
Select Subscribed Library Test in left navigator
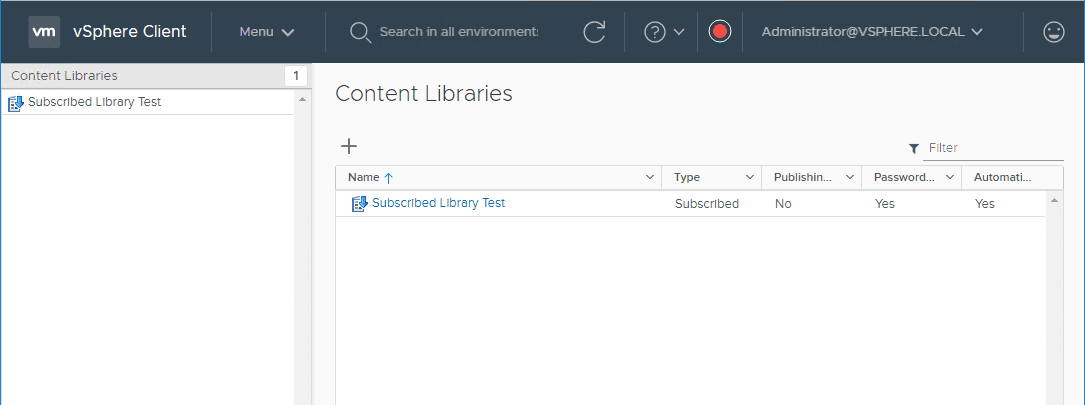94,102
